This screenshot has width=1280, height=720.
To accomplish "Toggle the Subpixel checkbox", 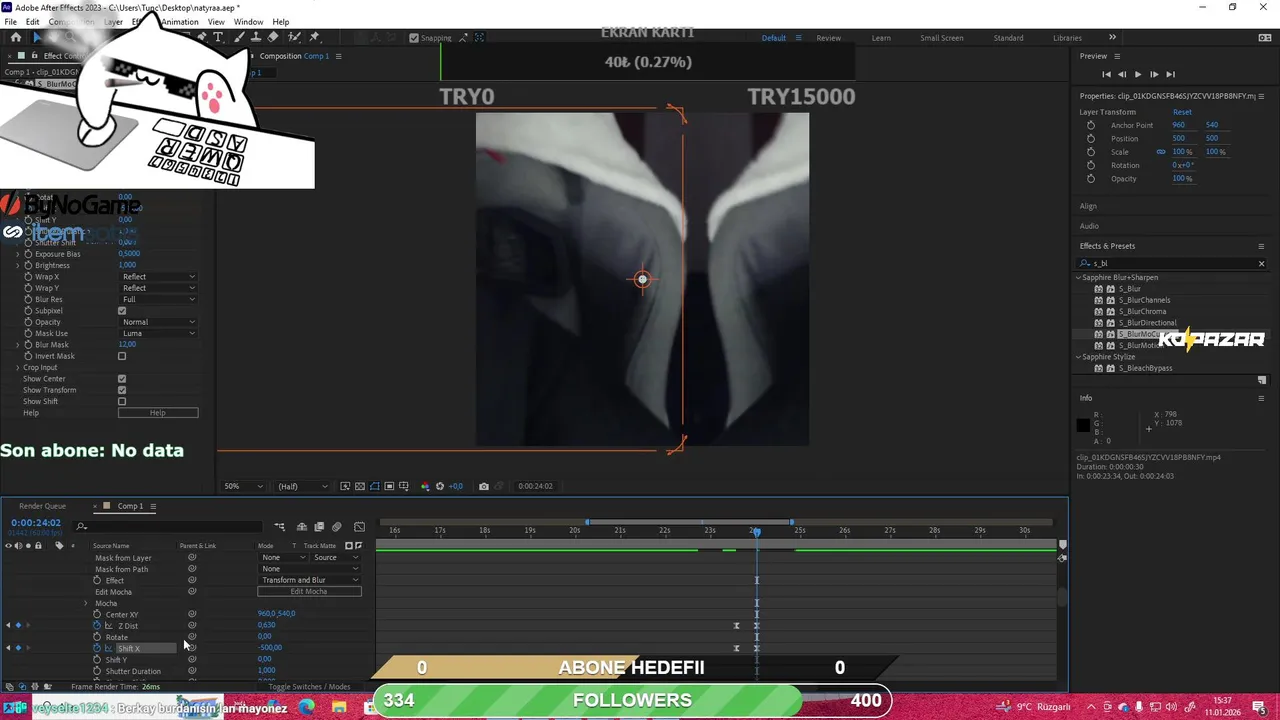I will [x=122, y=311].
